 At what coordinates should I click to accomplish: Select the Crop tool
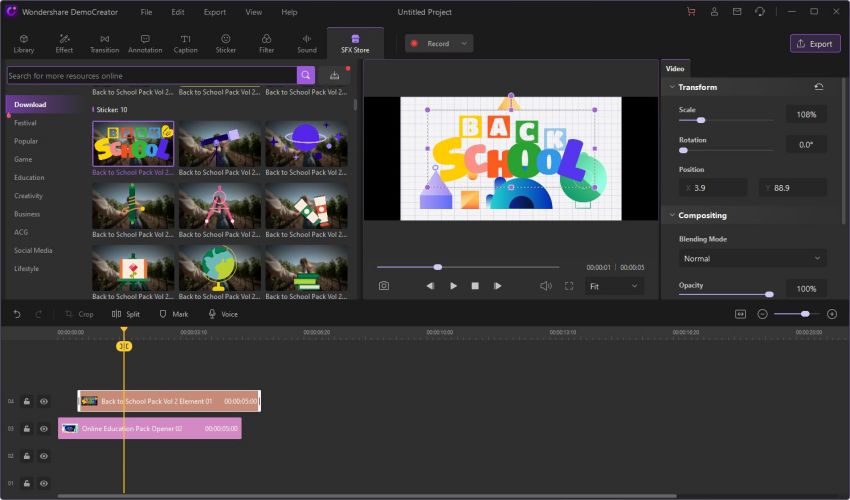pos(79,314)
